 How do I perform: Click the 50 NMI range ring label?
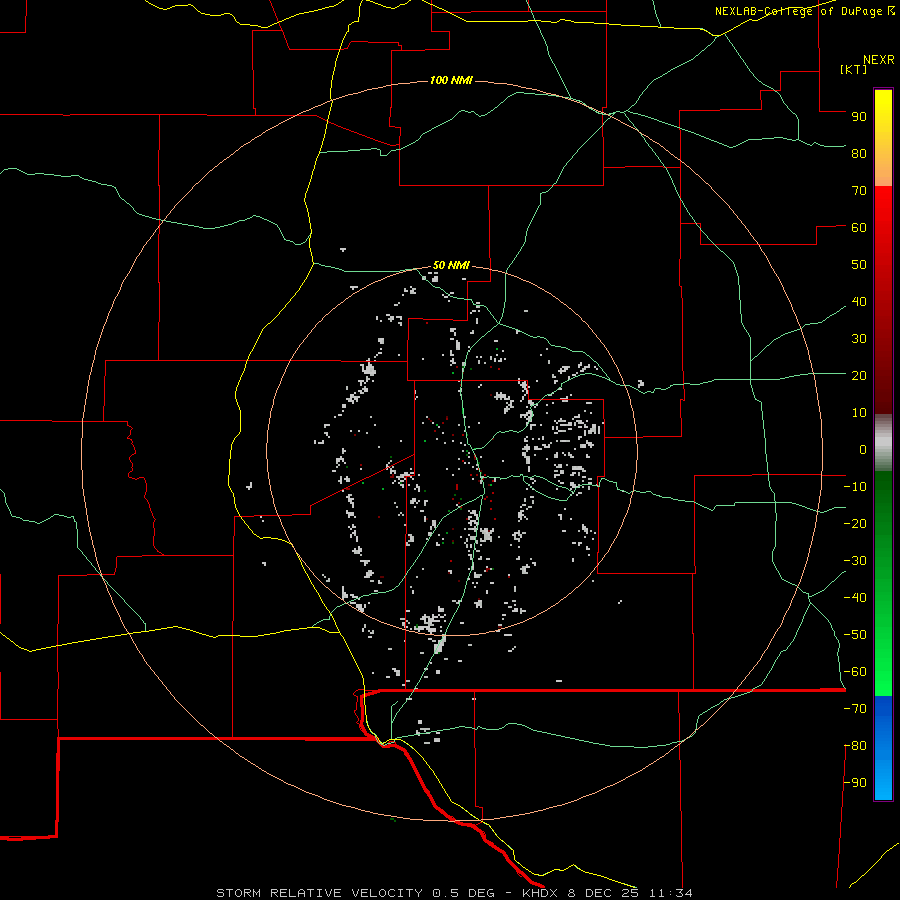tap(451, 265)
